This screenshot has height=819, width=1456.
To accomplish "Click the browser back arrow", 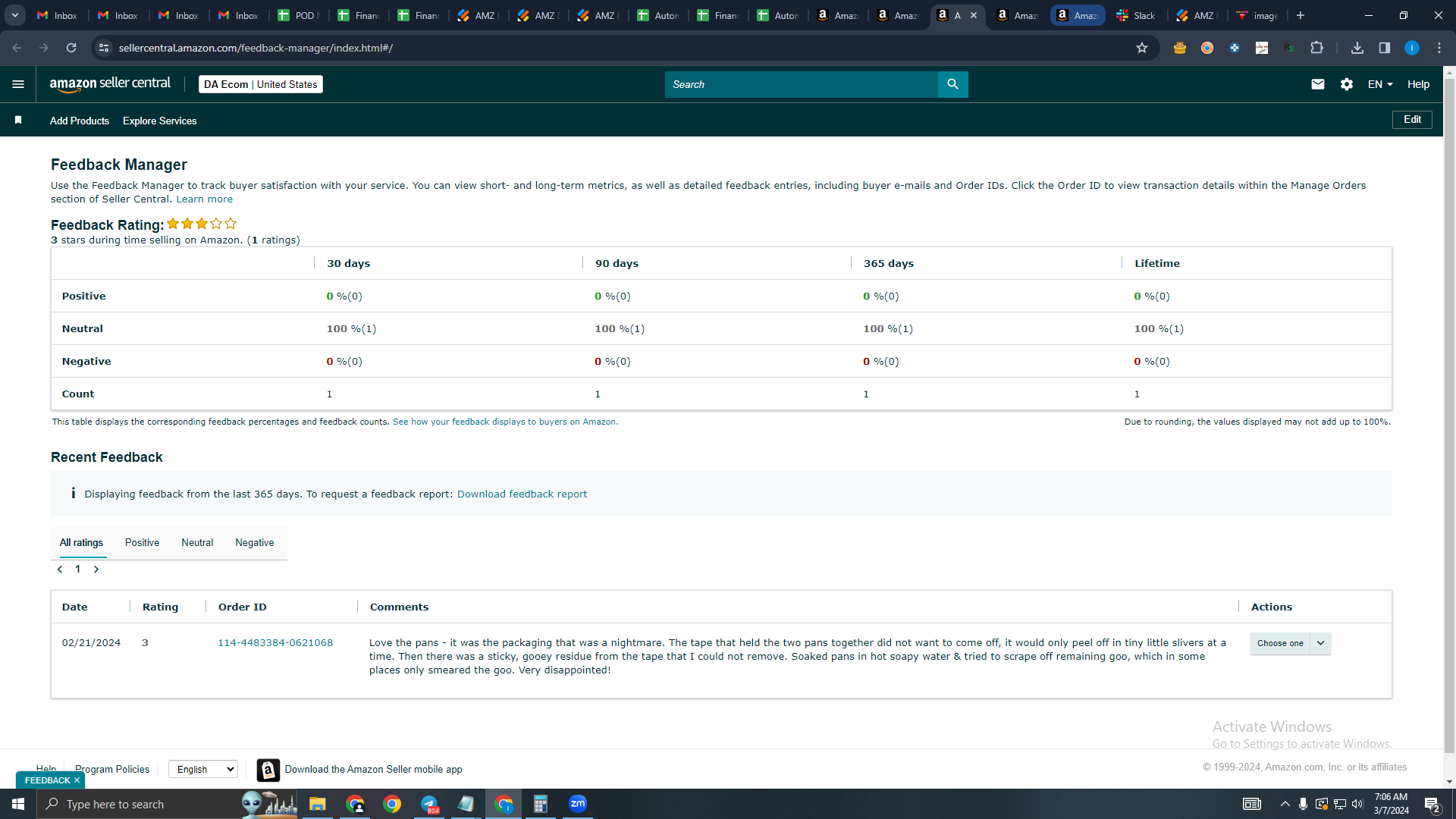I will pos(17,48).
